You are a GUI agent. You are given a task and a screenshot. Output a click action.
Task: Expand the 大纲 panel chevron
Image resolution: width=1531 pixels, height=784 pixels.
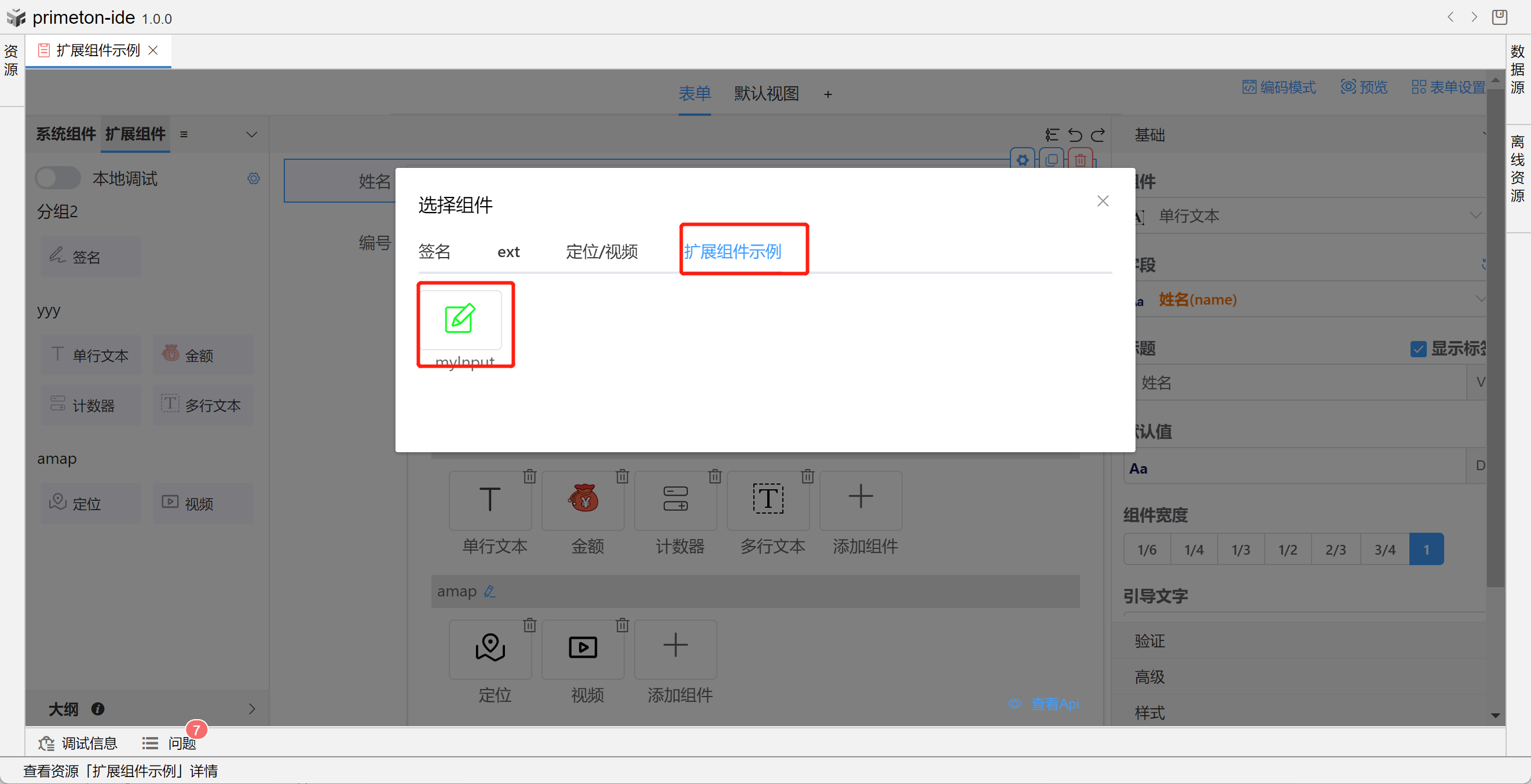[x=251, y=709]
